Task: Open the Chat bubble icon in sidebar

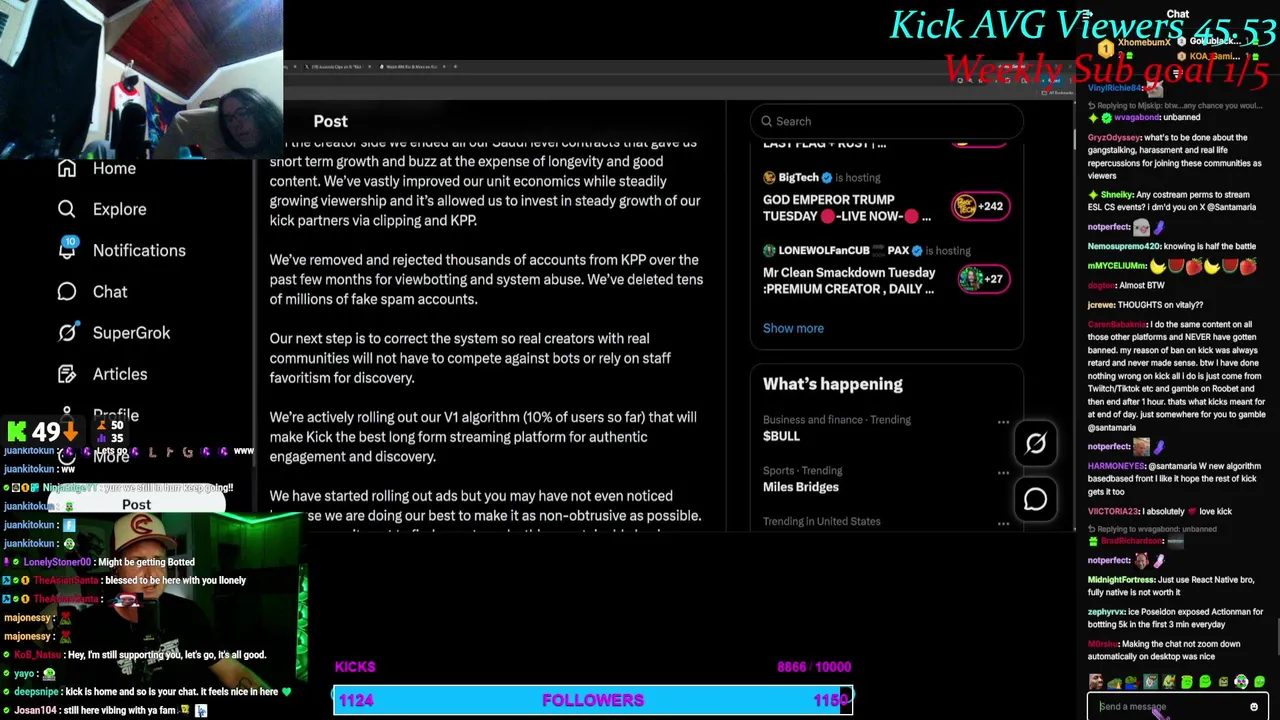Action: click(x=67, y=291)
